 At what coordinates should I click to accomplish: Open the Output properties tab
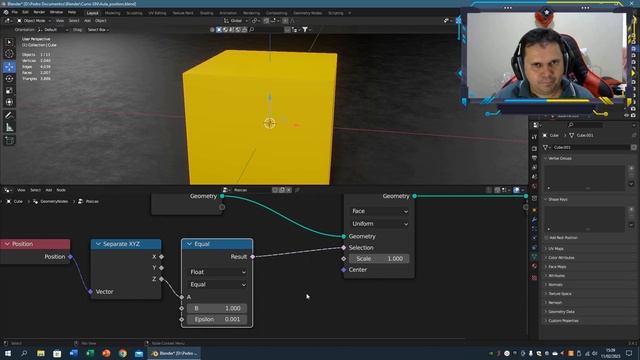(x=534, y=158)
